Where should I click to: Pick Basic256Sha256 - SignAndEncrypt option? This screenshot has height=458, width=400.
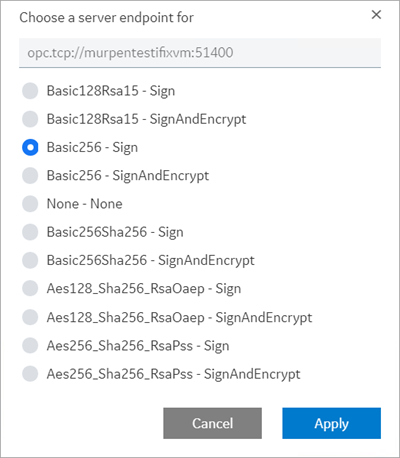30,260
